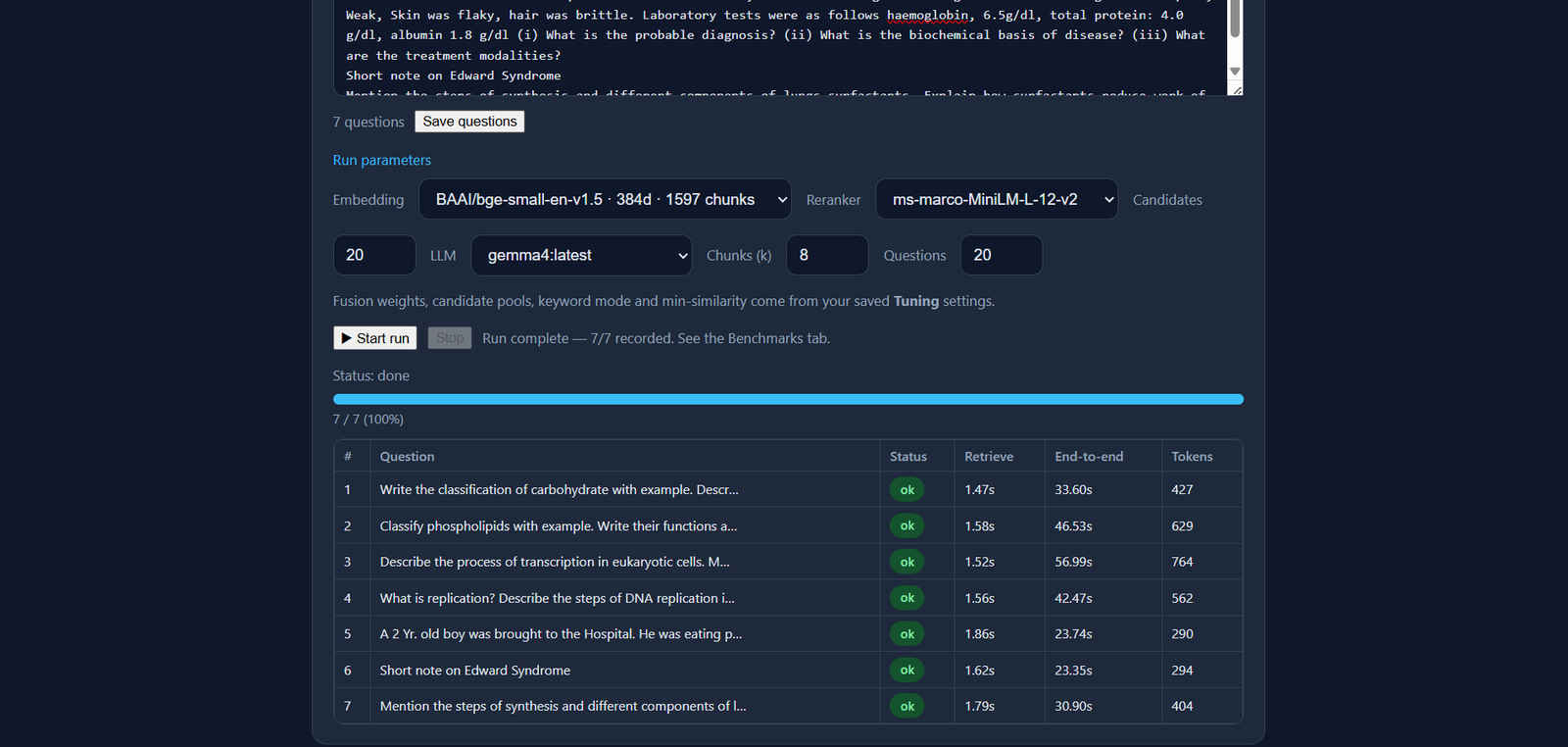Select the Short note on Edward Syndrome row
1568x747 pixels.
pyautogui.click(x=788, y=671)
